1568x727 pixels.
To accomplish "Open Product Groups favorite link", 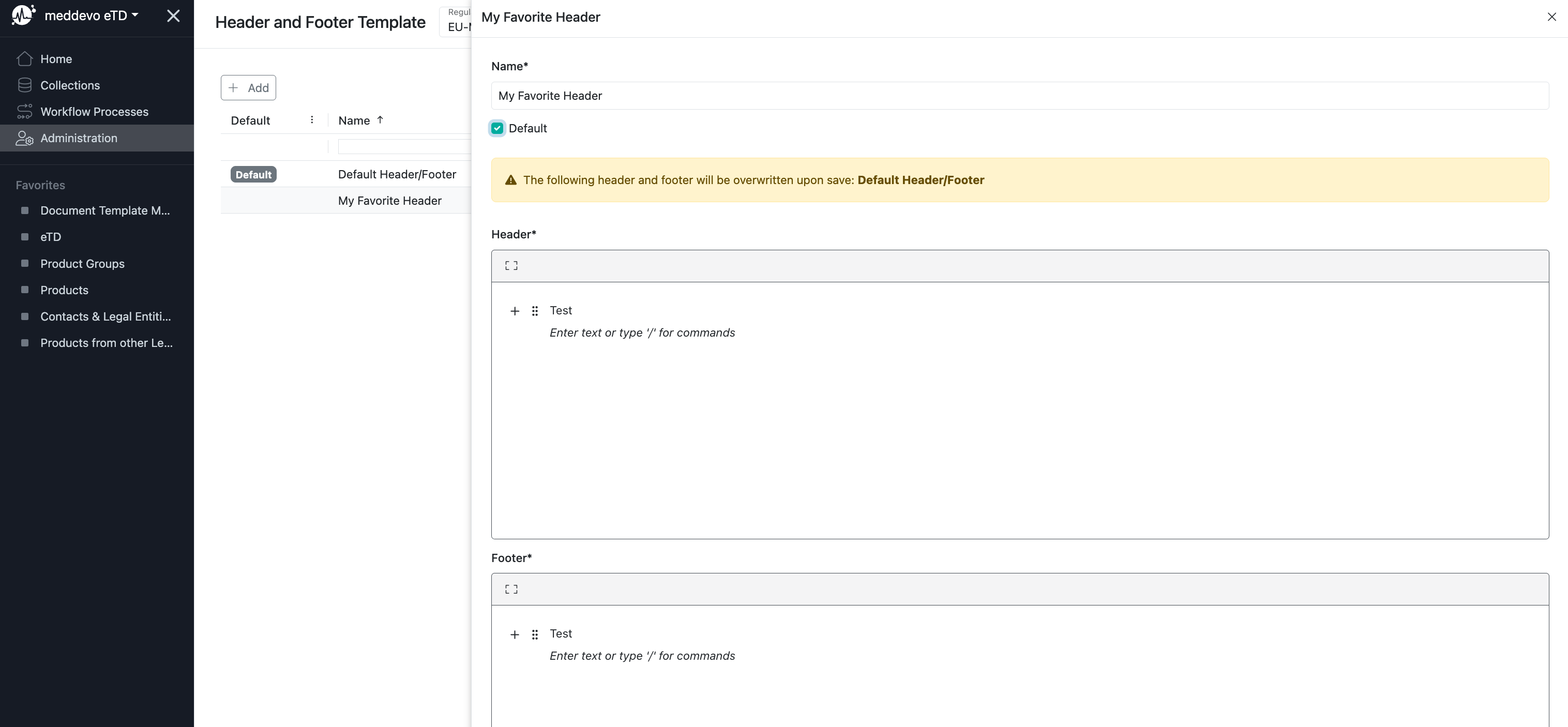I will coord(82,263).
